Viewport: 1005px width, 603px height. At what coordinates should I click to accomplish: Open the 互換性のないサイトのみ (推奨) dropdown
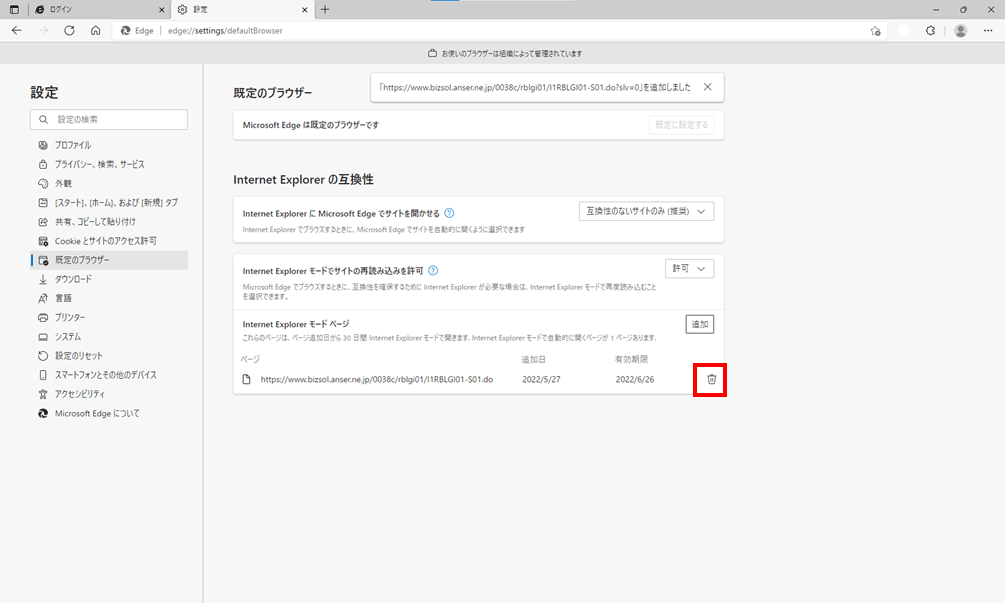coord(646,211)
